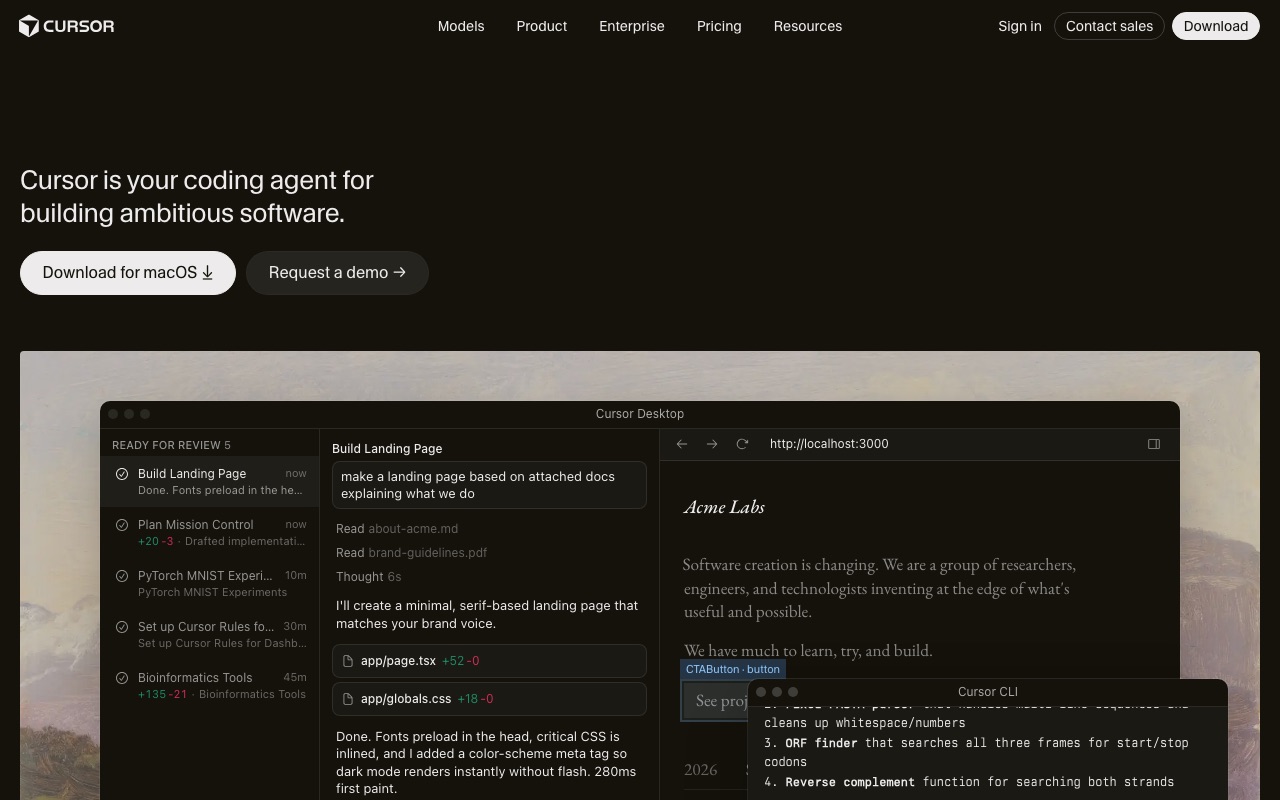The width and height of the screenshot is (1280, 800).
Task: Click the 'Cursor Desktop' window title
Action: click(x=640, y=414)
